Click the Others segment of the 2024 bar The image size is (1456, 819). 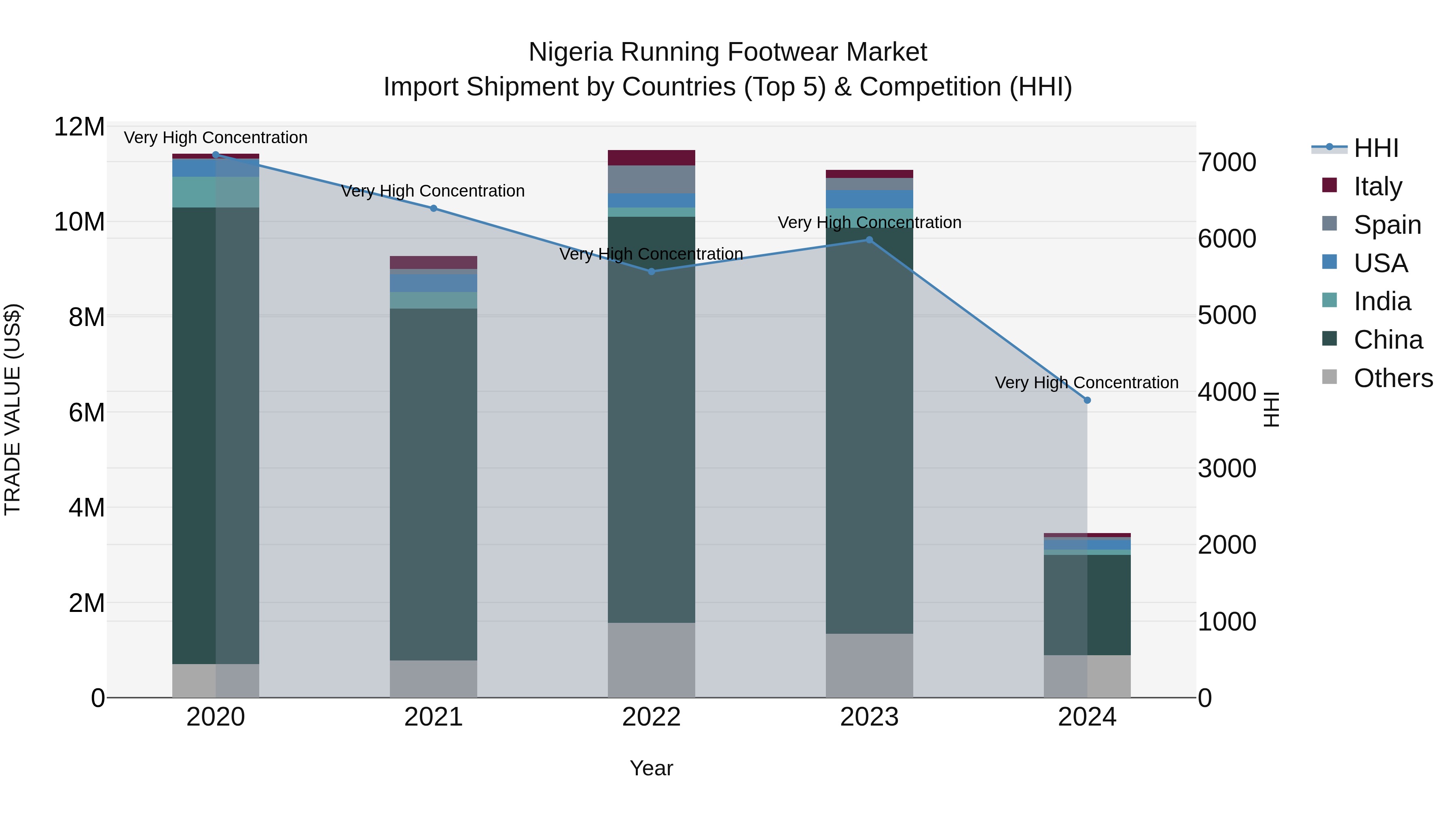pyautogui.click(x=1087, y=676)
